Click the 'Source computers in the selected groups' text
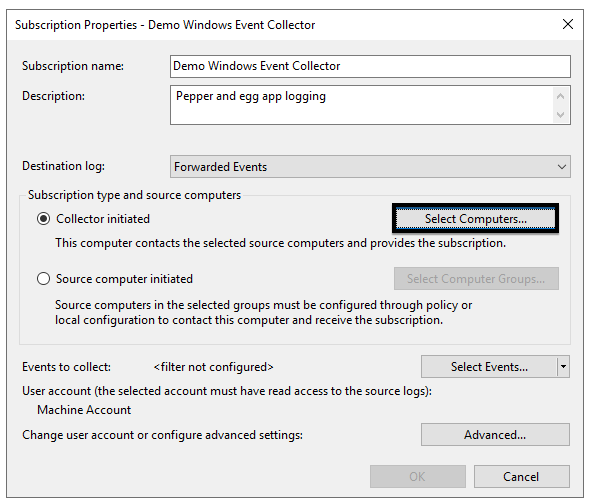590x504 pixels. (263, 312)
